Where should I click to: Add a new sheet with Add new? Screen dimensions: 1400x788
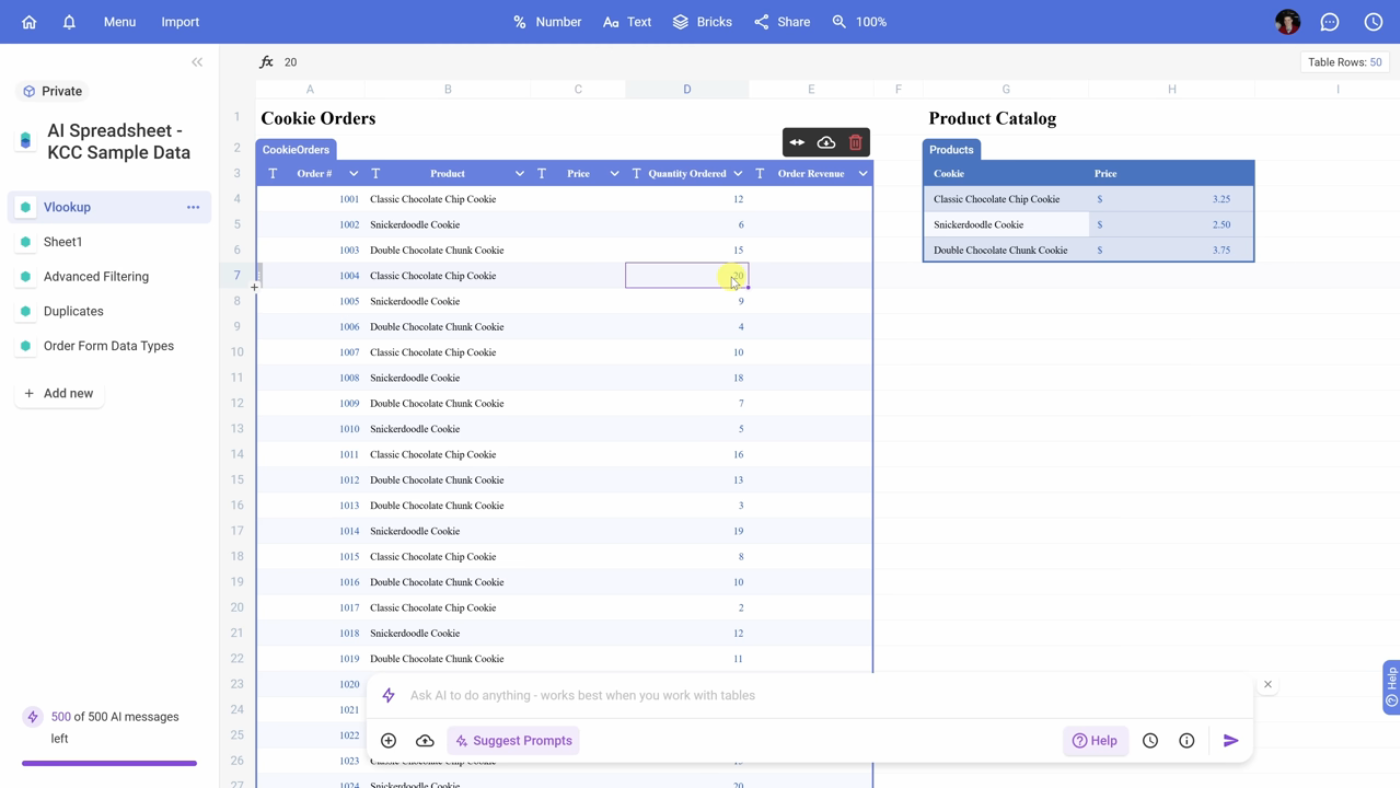59,394
